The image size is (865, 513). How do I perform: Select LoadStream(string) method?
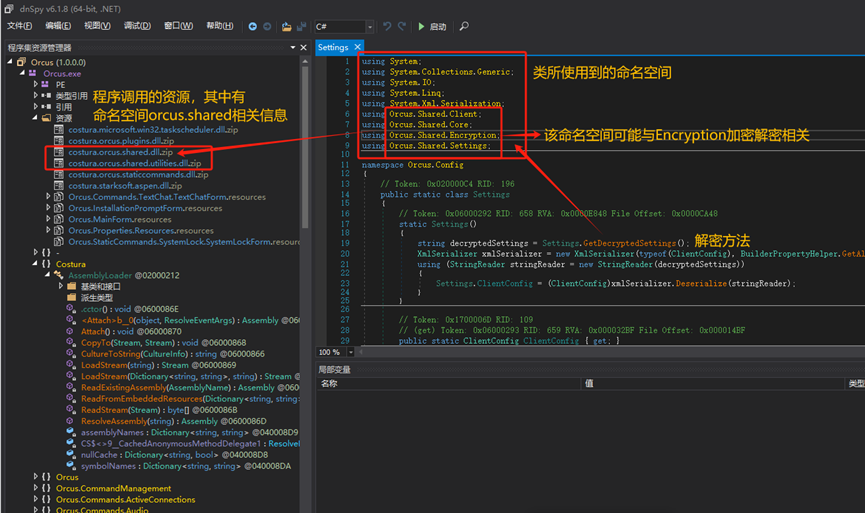[x=158, y=365]
